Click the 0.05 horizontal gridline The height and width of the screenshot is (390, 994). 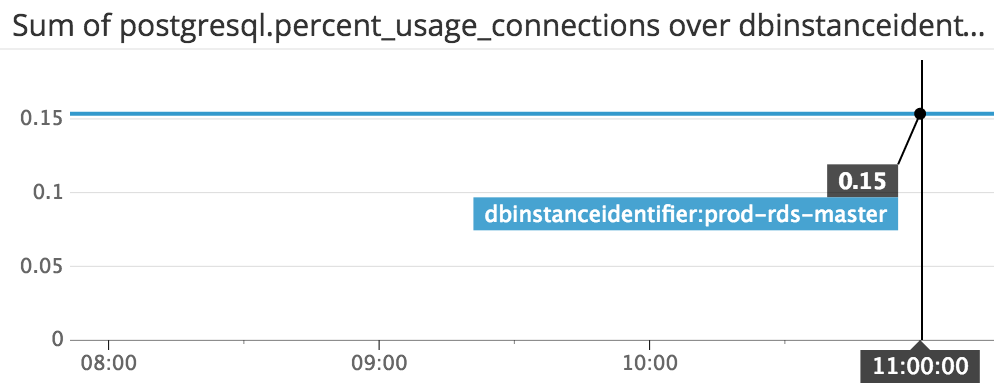(380, 266)
